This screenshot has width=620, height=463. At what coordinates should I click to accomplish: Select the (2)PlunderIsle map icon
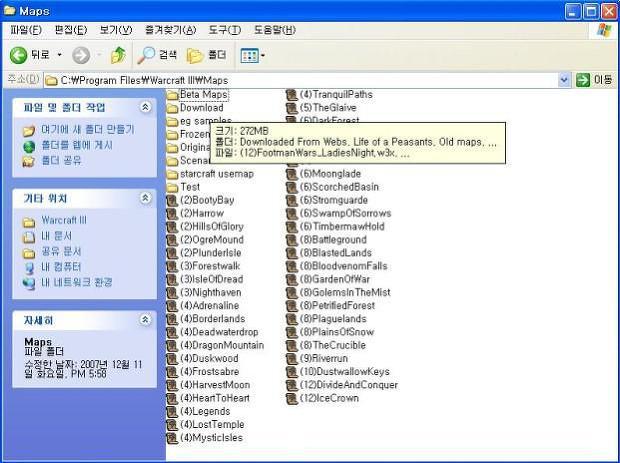(x=172, y=253)
